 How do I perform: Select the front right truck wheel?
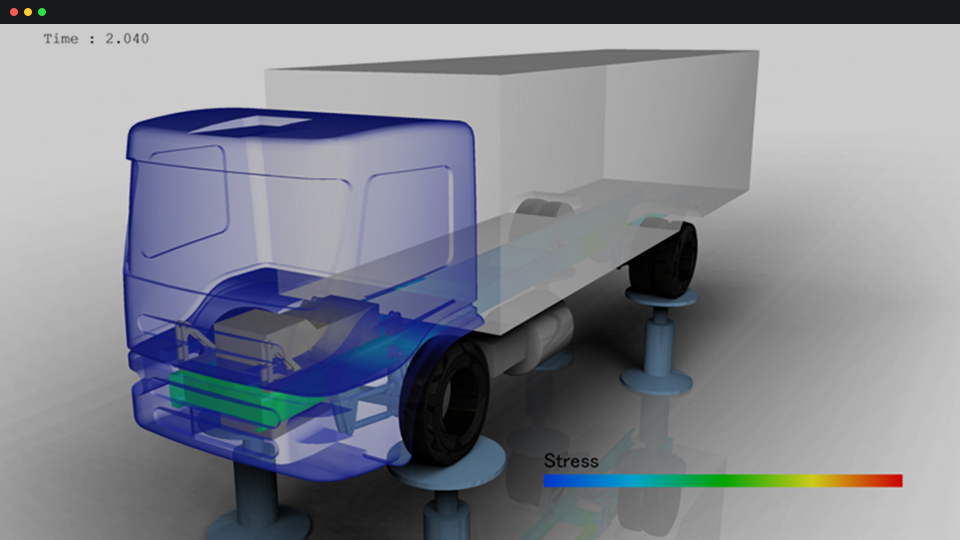tap(446, 401)
